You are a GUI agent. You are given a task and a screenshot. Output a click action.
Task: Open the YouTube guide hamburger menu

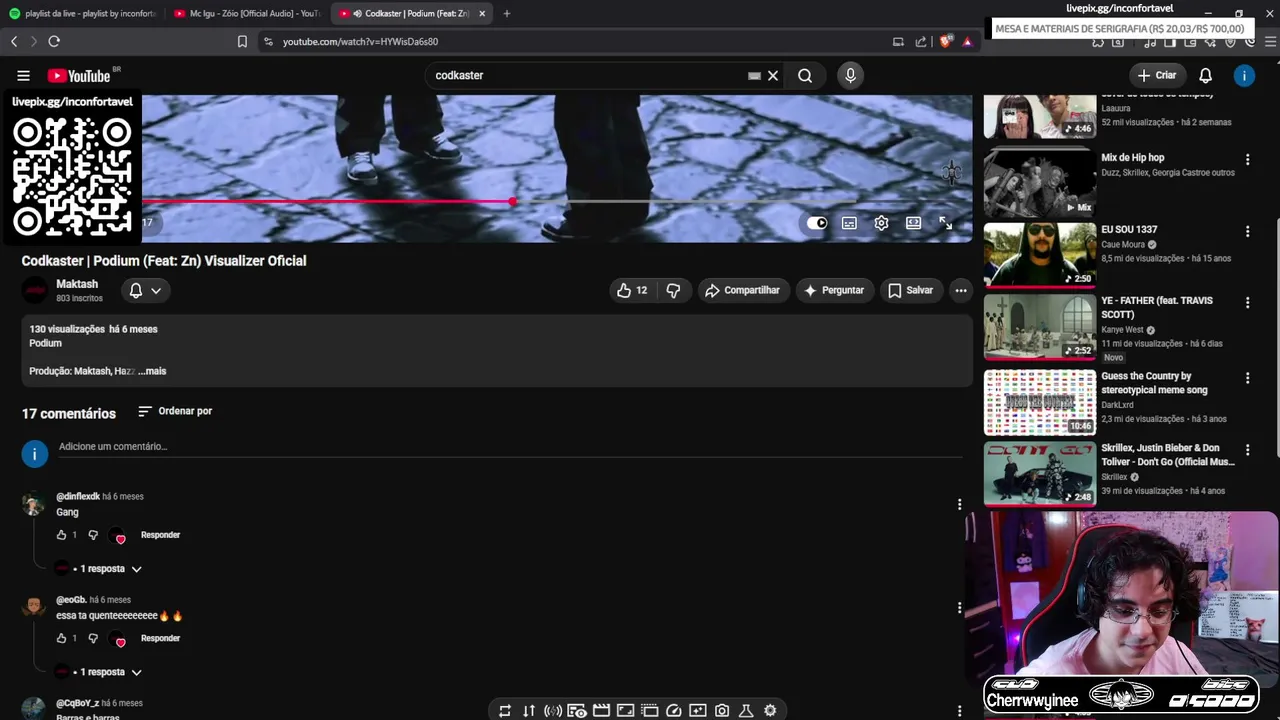(x=23, y=76)
